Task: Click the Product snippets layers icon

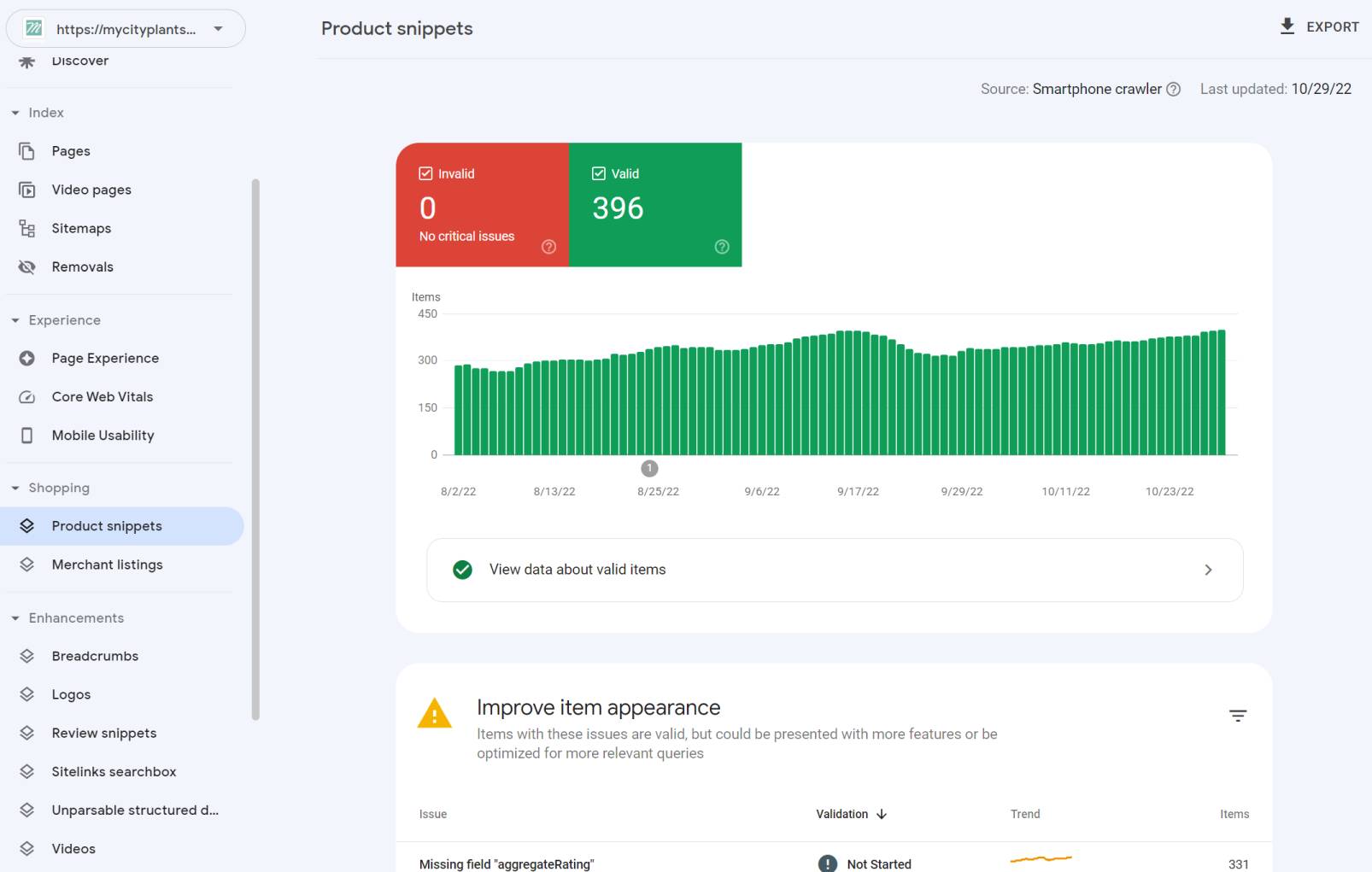Action: 27,526
